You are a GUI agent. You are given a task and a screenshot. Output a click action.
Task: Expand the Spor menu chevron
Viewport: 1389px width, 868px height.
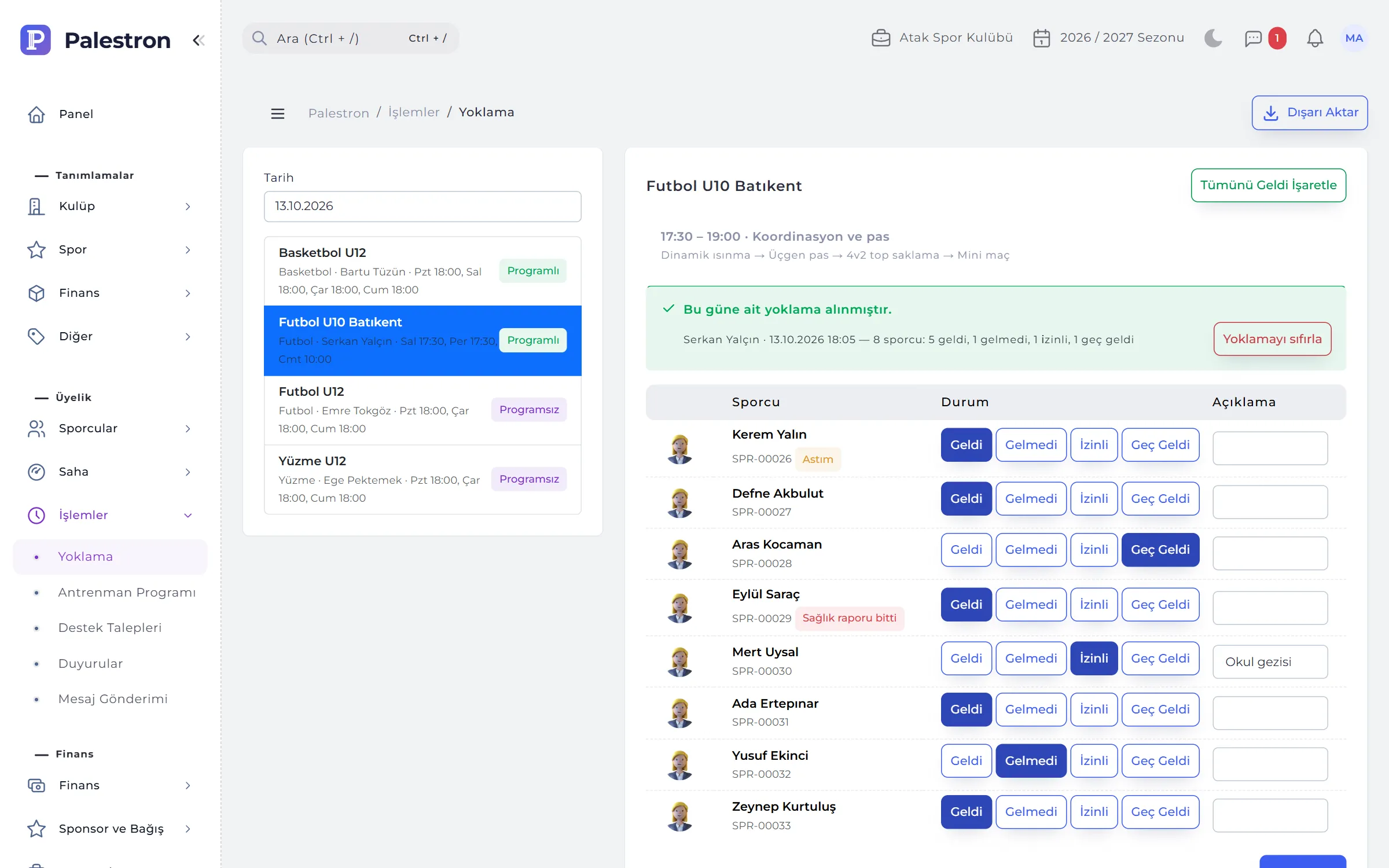tap(188, 250)
